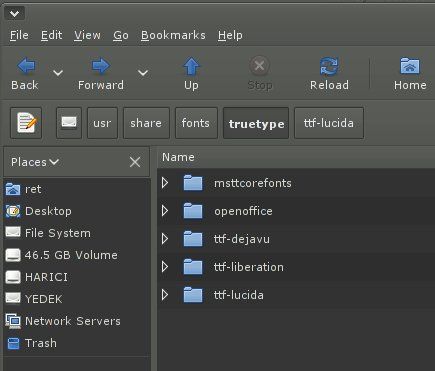
Task: Open the View menu
Action: (87, 35)
